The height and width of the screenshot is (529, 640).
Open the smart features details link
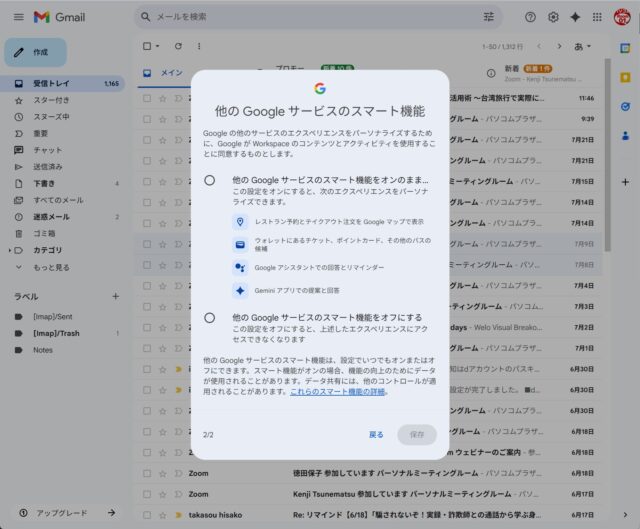tap(337, 392)
